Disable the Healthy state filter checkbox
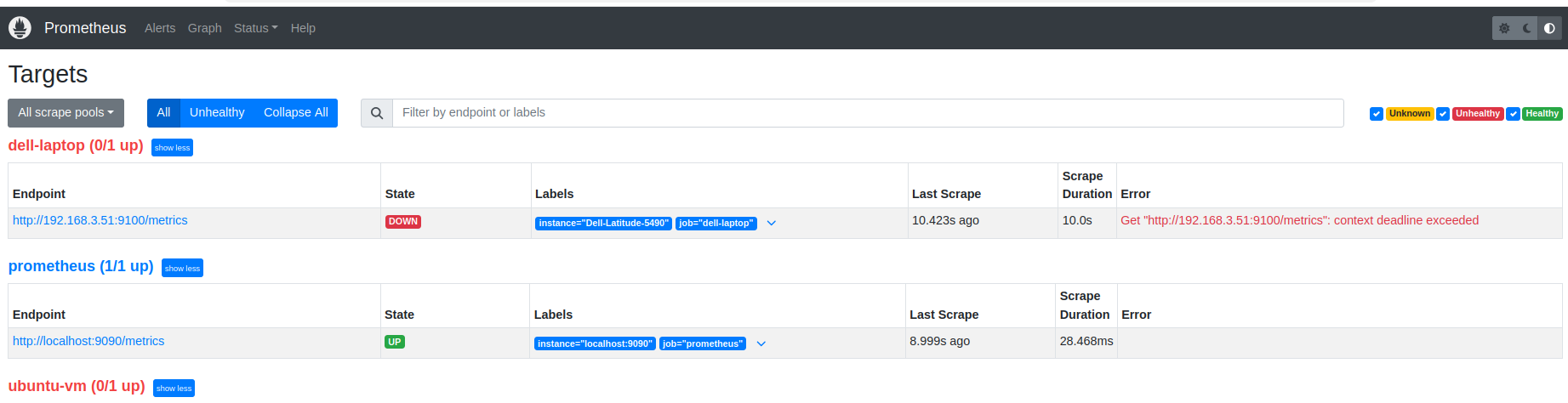1568x403 pixels. click(x=1513, y=114)
